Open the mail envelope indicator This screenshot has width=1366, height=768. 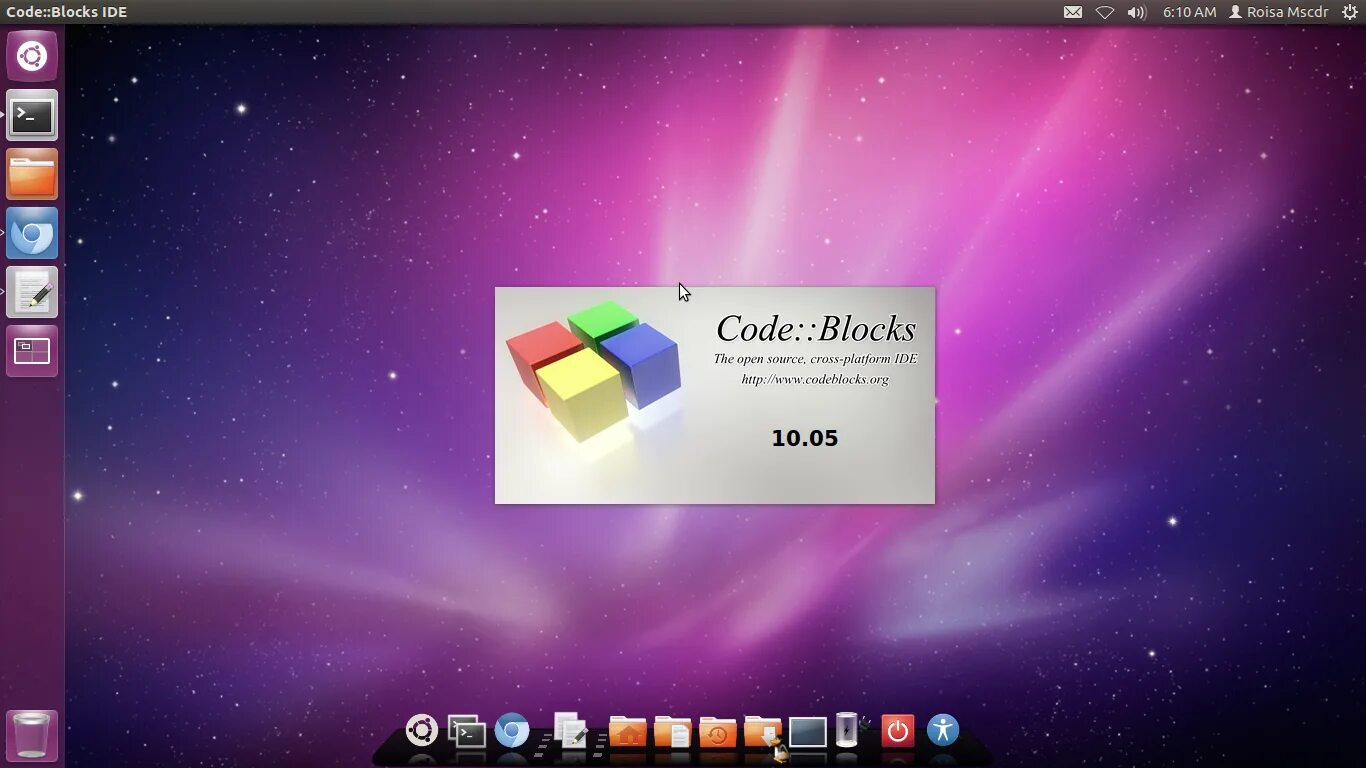pyautogui.click(x=1073, y=12)
